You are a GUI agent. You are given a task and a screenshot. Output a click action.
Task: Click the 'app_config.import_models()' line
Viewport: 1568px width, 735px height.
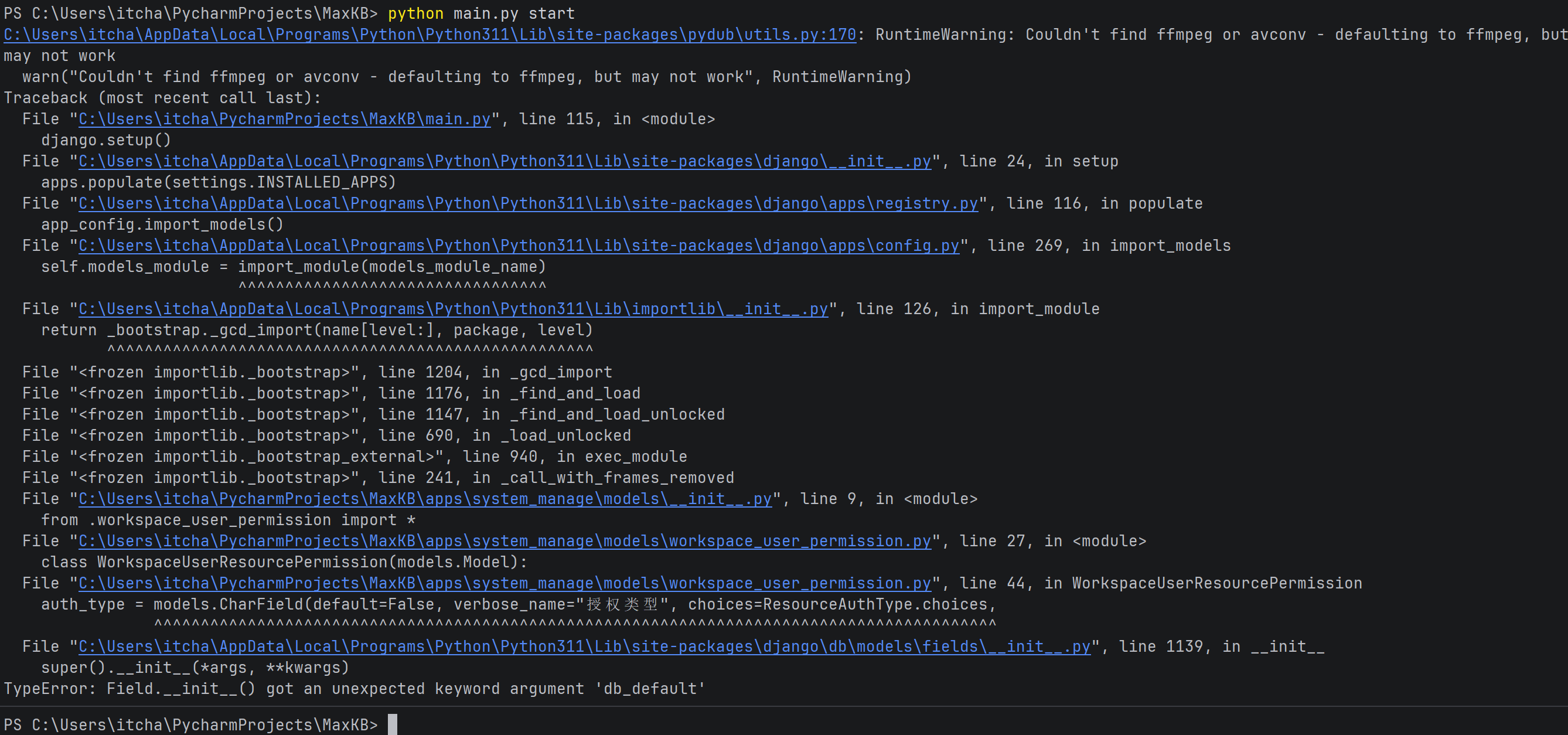[162, 224]
